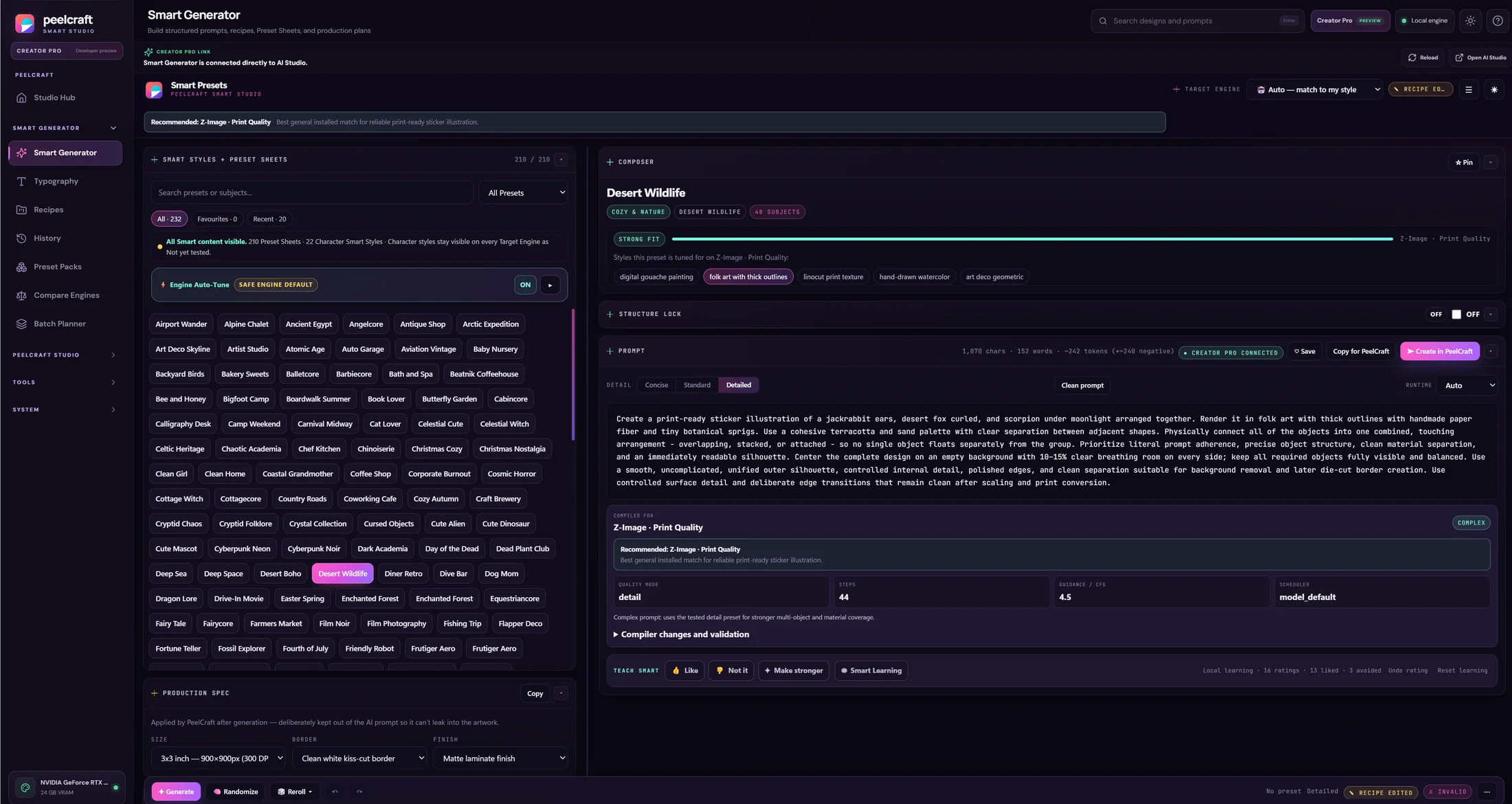Screen dimensions: 1512x804
Task: Click the more options ellipsis in the bottom bar
Action: point(1487,792)
